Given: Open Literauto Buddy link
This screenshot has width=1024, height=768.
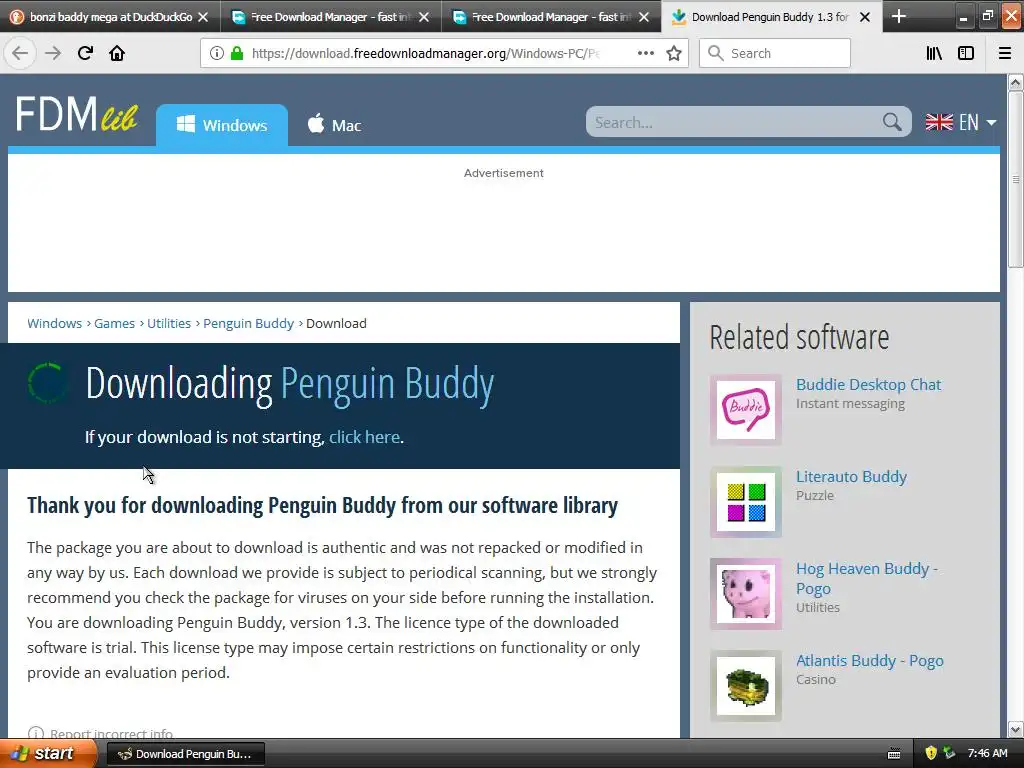Looking at the screenshot, I should coord(851,477).
